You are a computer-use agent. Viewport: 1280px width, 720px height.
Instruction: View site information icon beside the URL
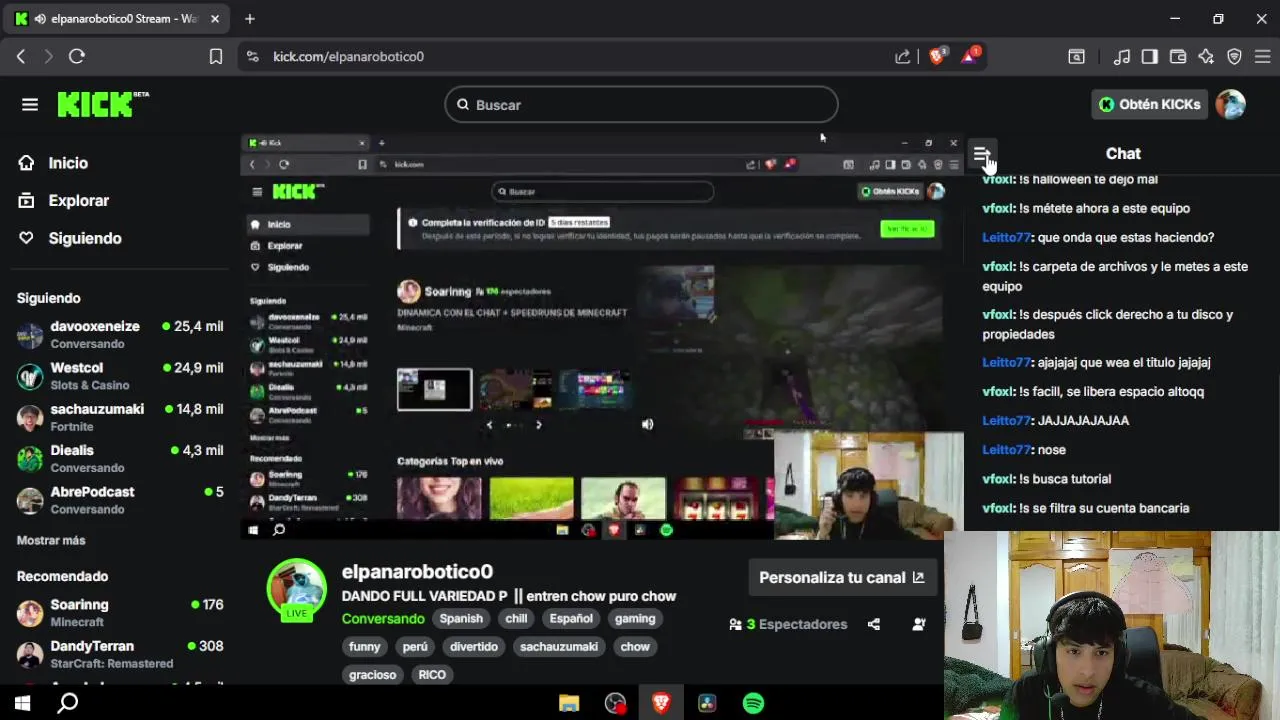[252, 57]
